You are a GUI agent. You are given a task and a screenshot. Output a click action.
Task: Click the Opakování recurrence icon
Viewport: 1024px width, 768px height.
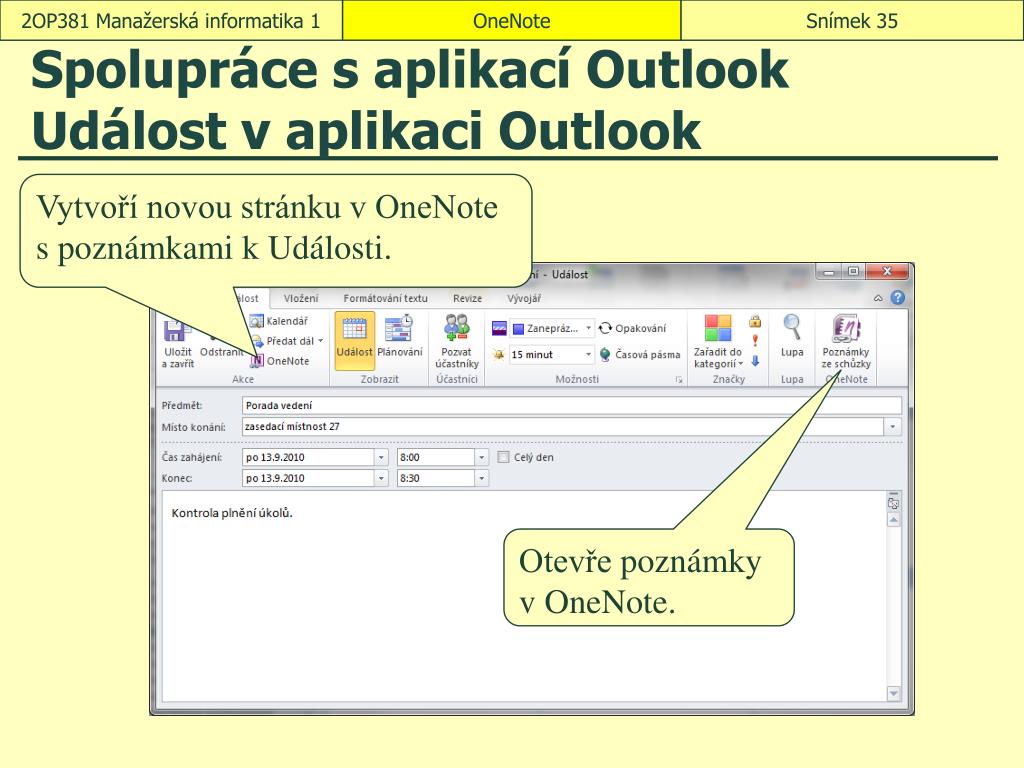pos(605,328)
